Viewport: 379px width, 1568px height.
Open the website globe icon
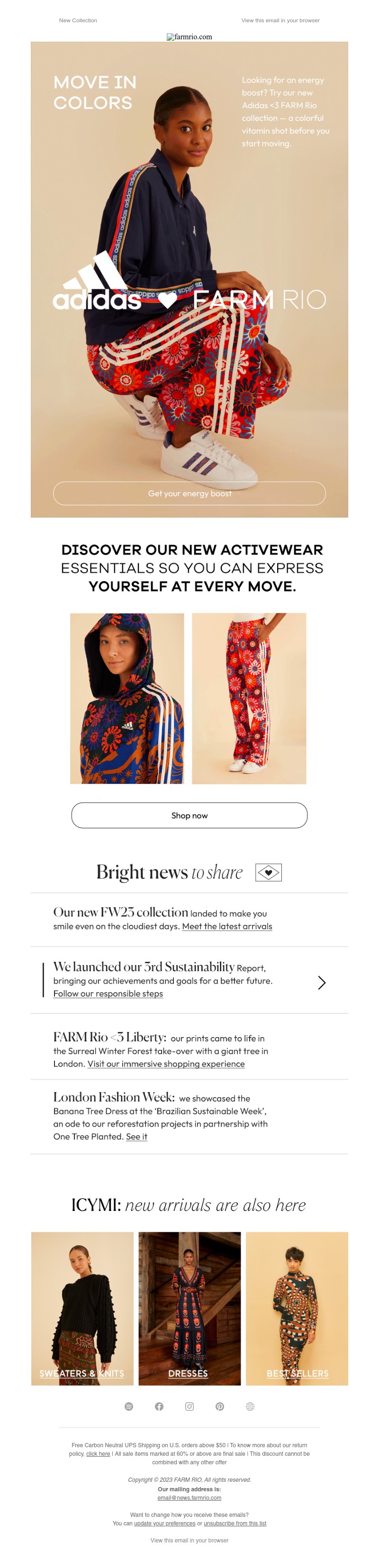250,1406
